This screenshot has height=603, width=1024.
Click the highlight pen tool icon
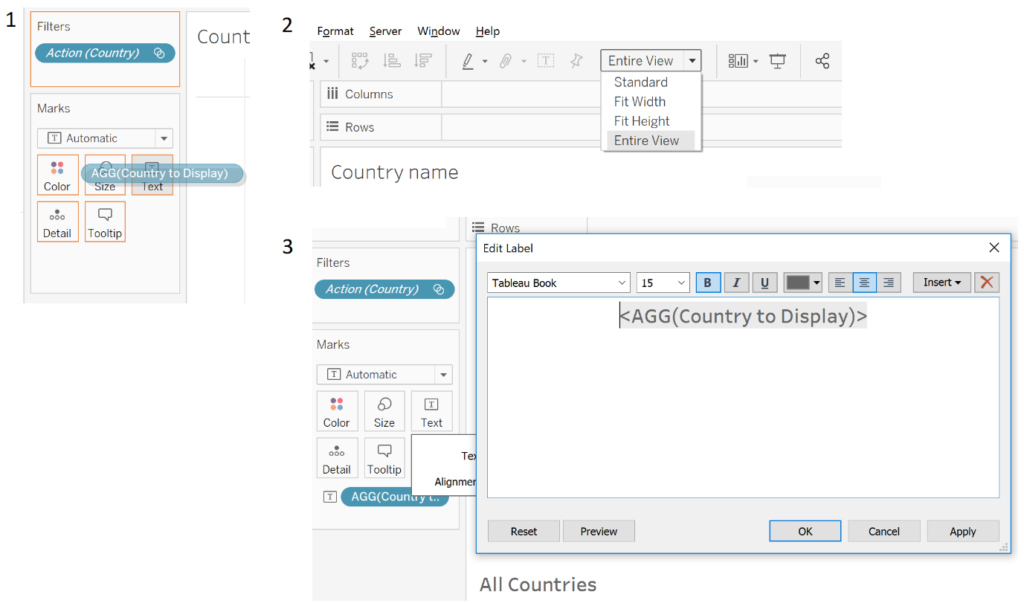point(467,61)
